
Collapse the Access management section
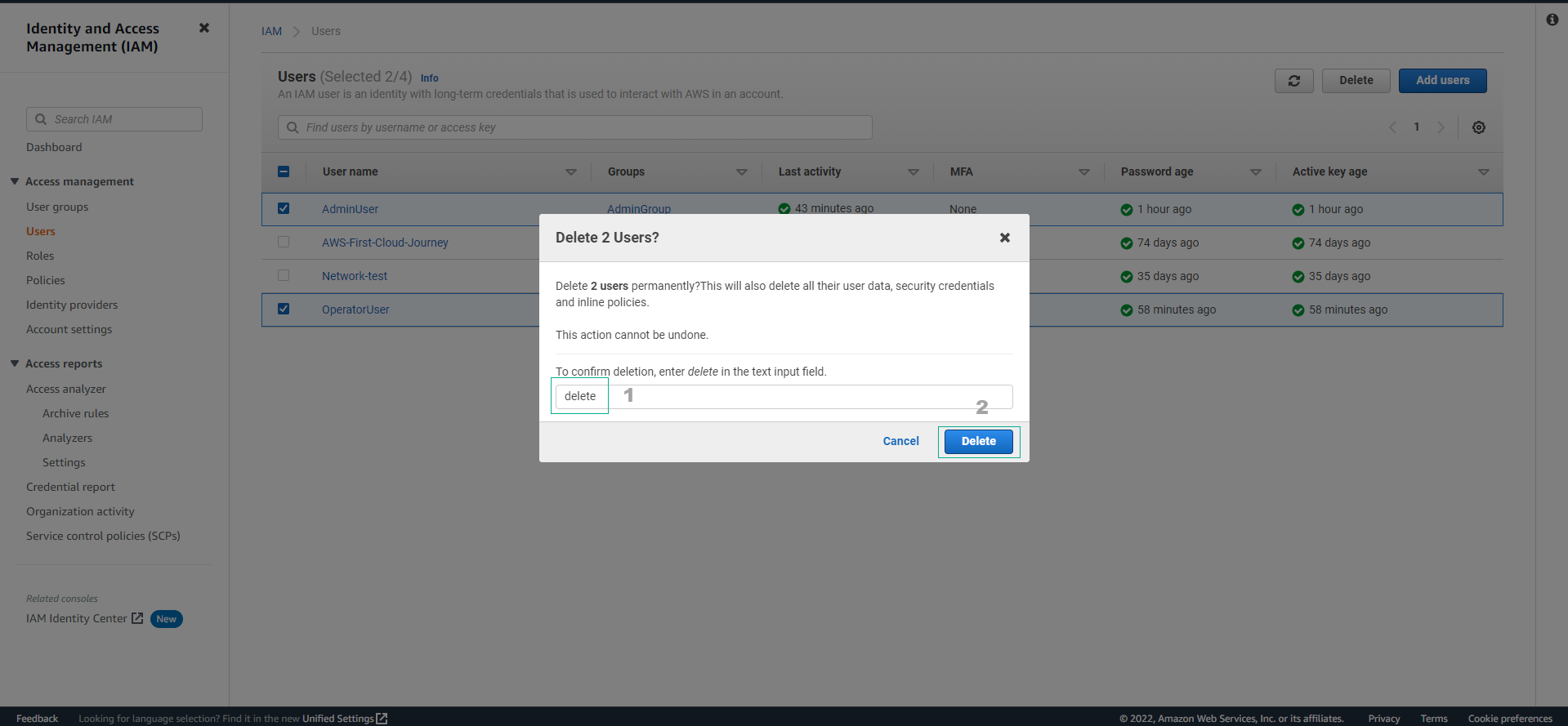click(15, 181)
